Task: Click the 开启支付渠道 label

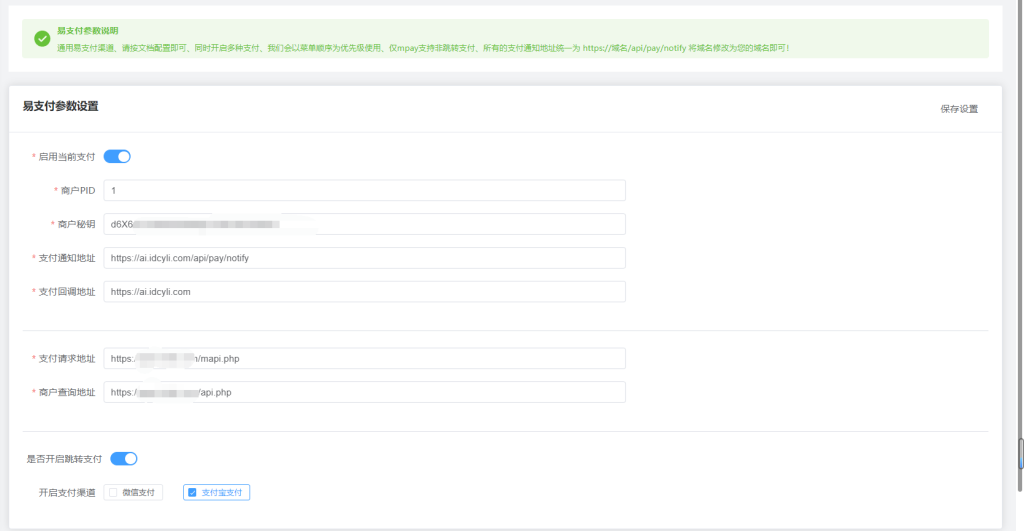Action: (66, 492)
